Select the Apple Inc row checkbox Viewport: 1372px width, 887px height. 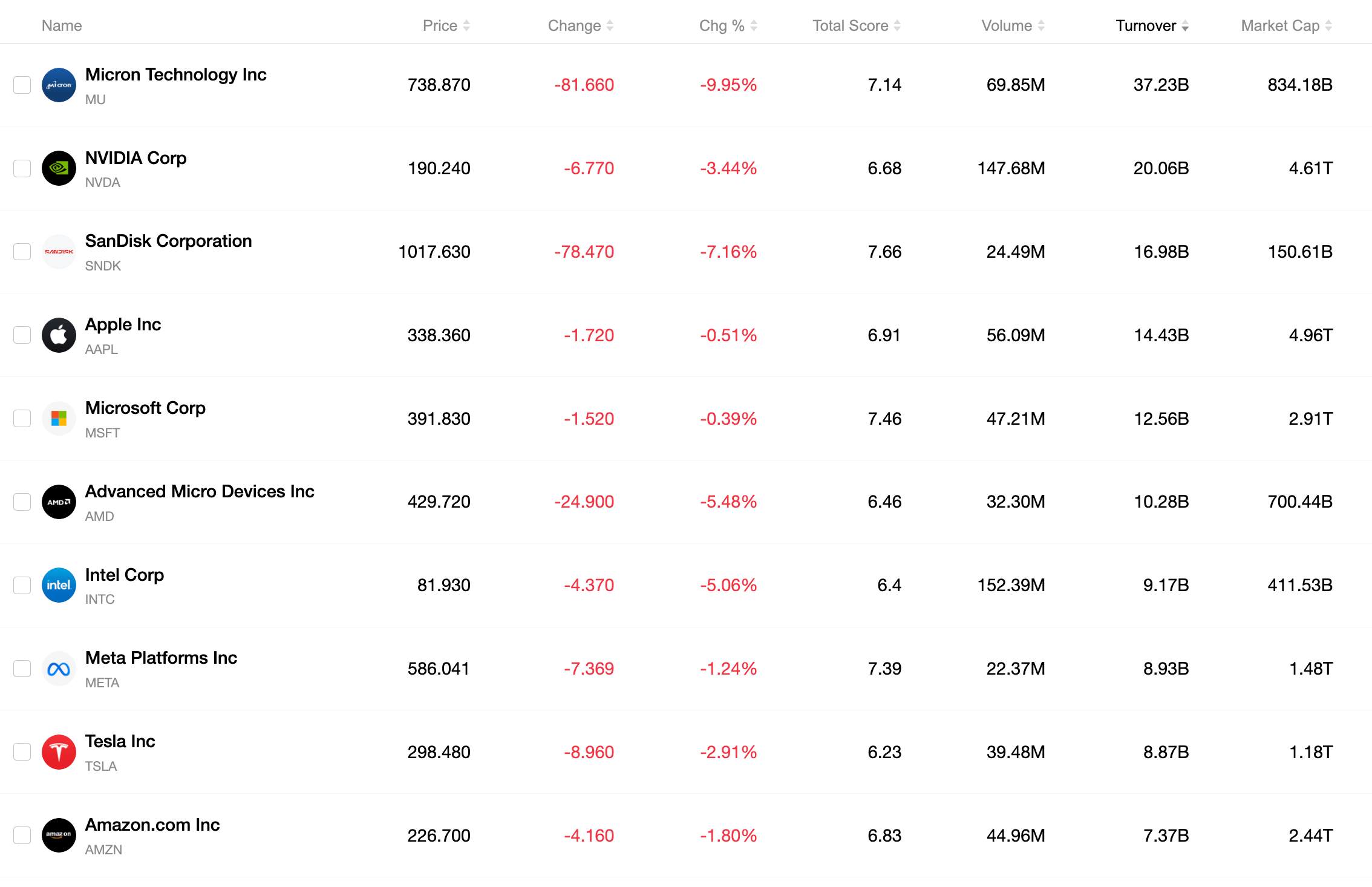(x=22, y=335)
